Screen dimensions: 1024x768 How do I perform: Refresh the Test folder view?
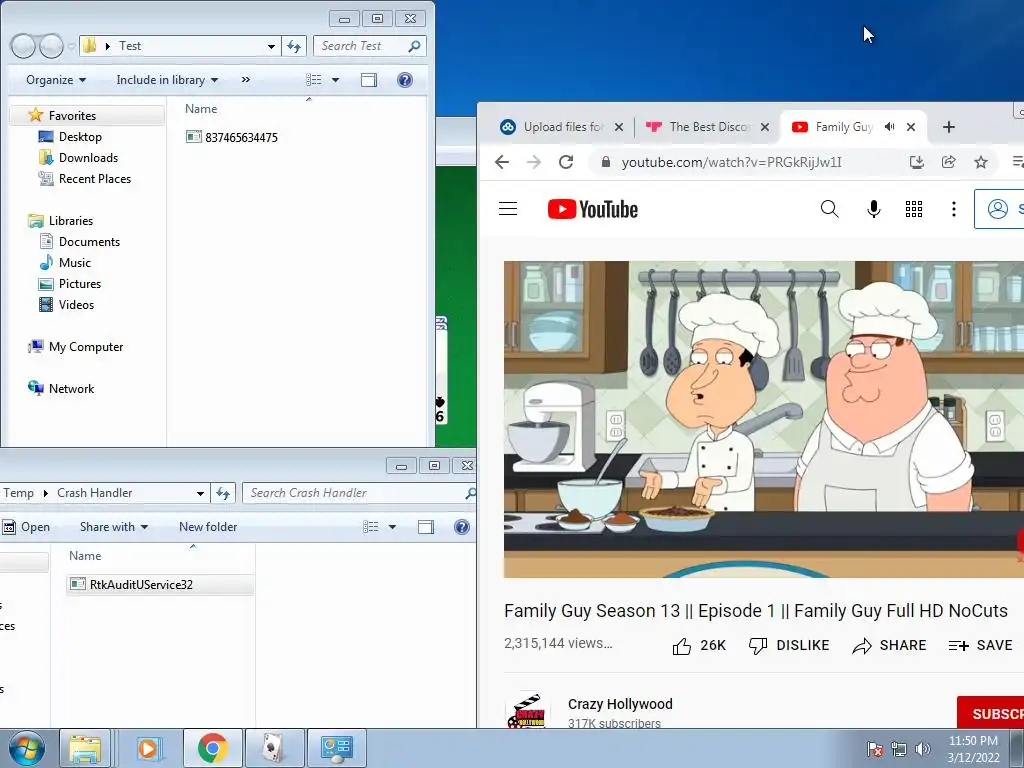click(x=294, y=46)
